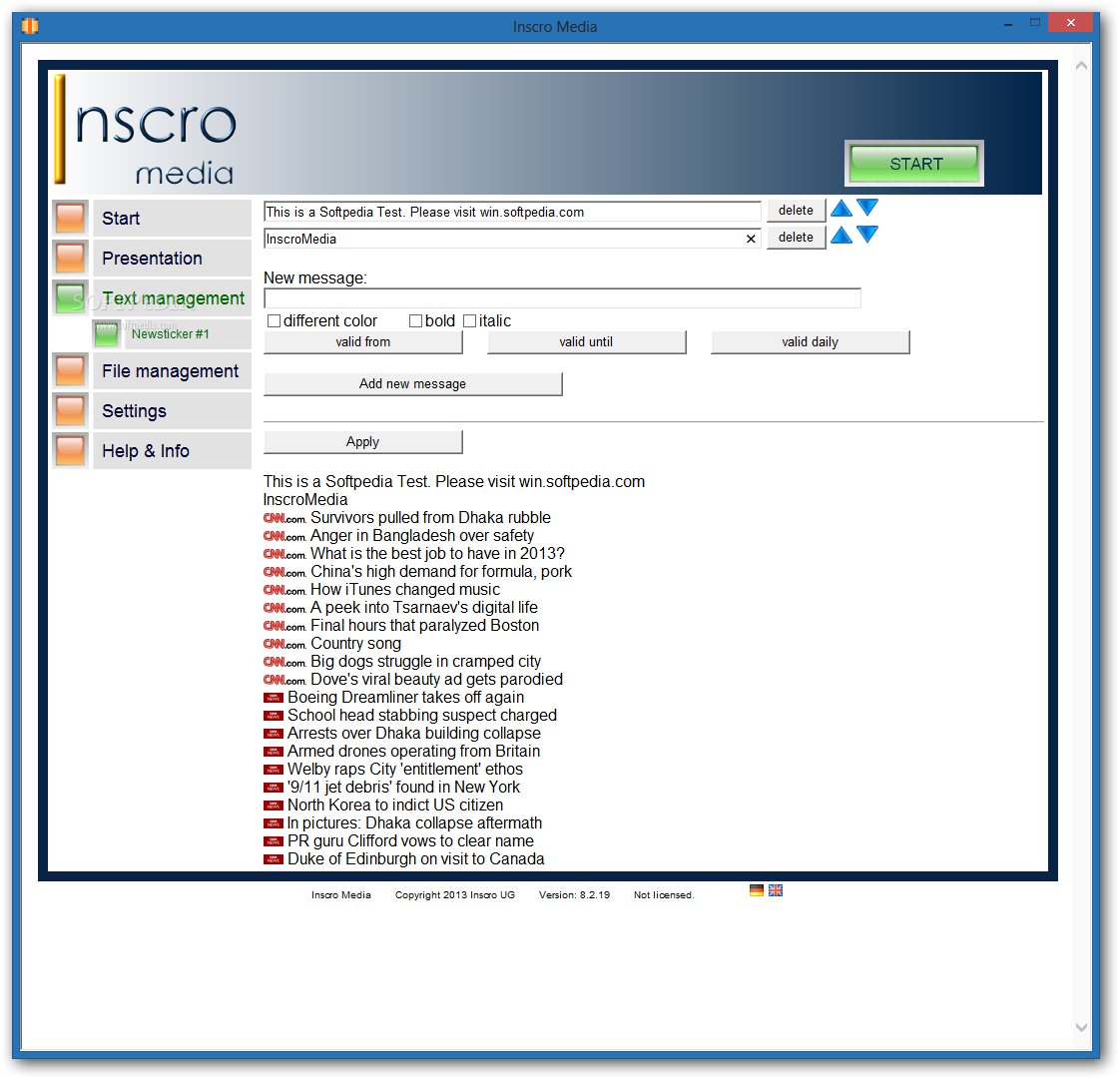Click the orange icon beside Start
The image size is (1120, 1079).
(x=70, y=218)
